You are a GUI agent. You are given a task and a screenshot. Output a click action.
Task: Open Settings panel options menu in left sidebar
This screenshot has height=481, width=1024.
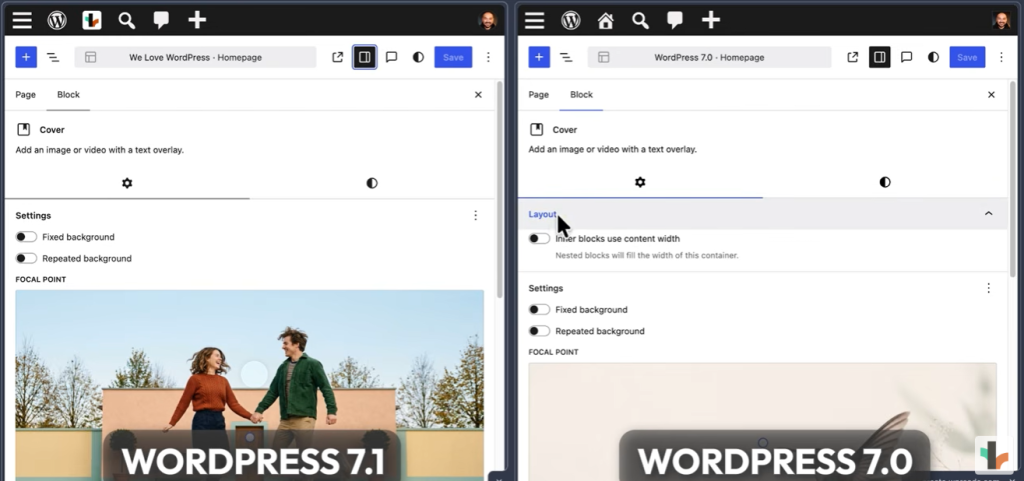click(475, 215)
